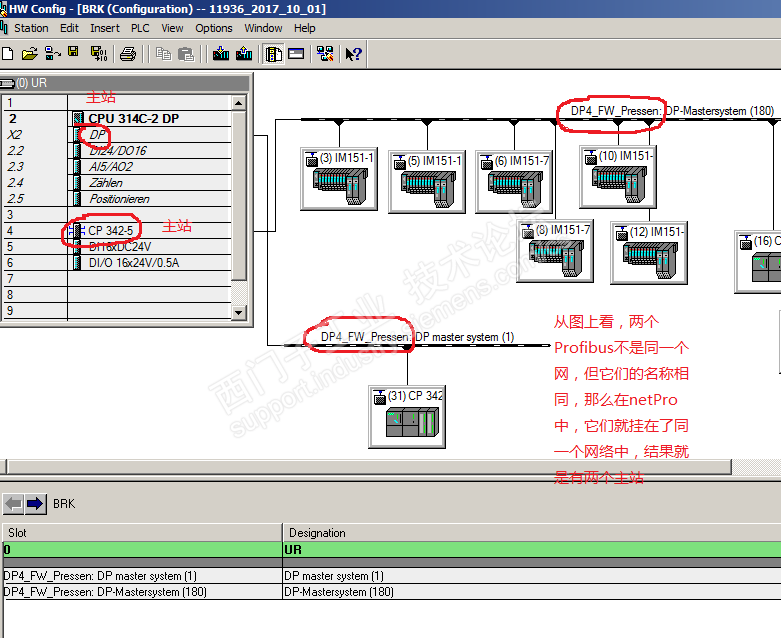Click the horizontal scrollbar below the network view
Image resolution: width=781 pixels, height=638 pixels.
click(x=369, y=467)
